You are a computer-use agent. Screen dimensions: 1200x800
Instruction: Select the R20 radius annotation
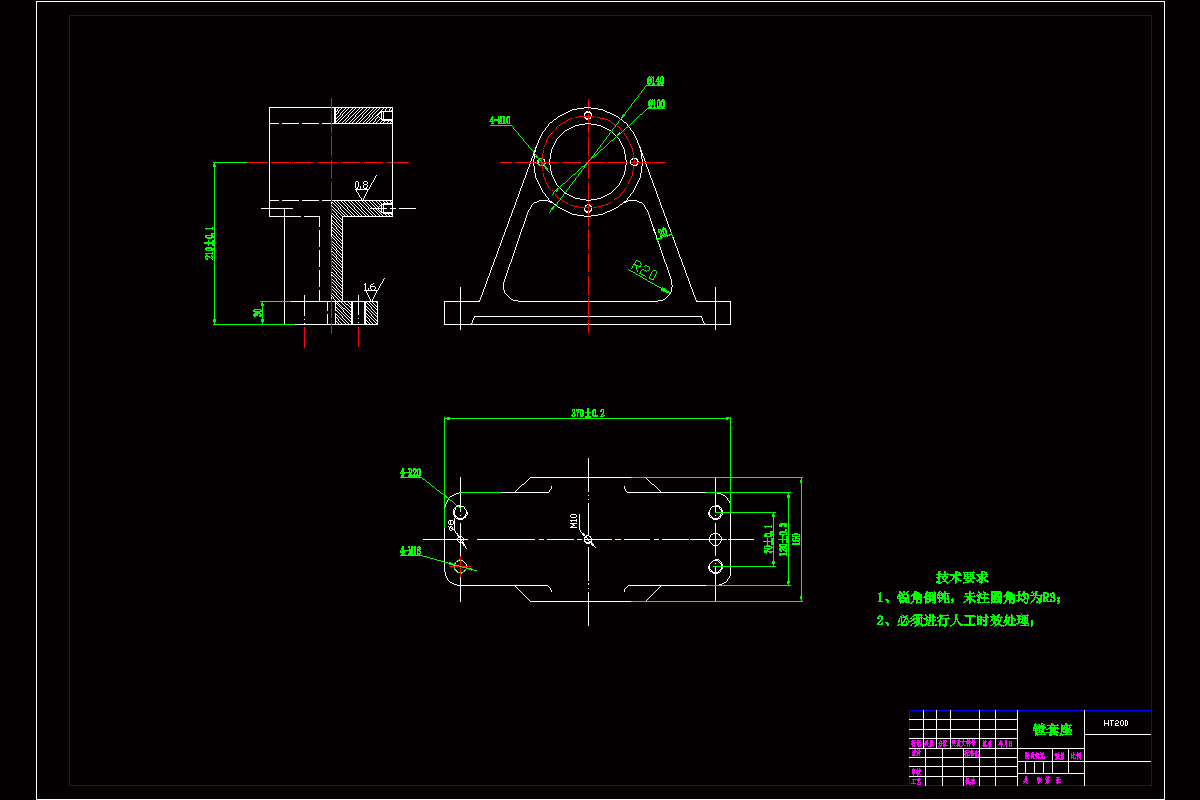[644, 269]
